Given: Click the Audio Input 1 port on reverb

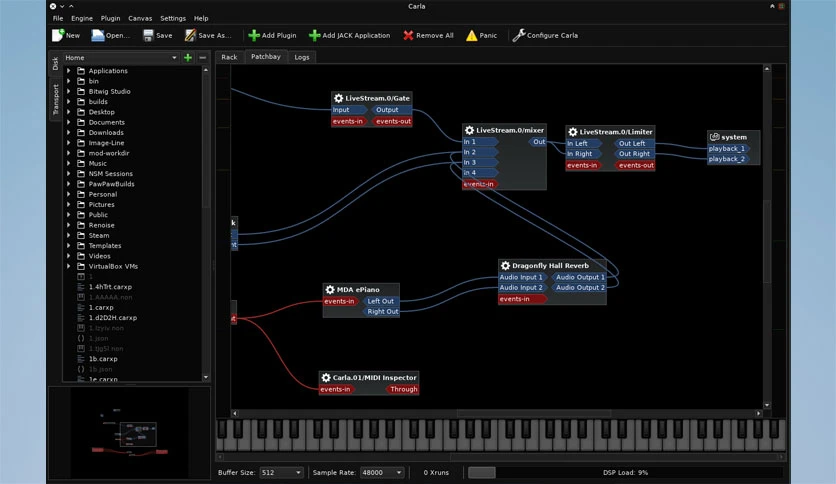Looking at the screenshot, I should (522, 277).
